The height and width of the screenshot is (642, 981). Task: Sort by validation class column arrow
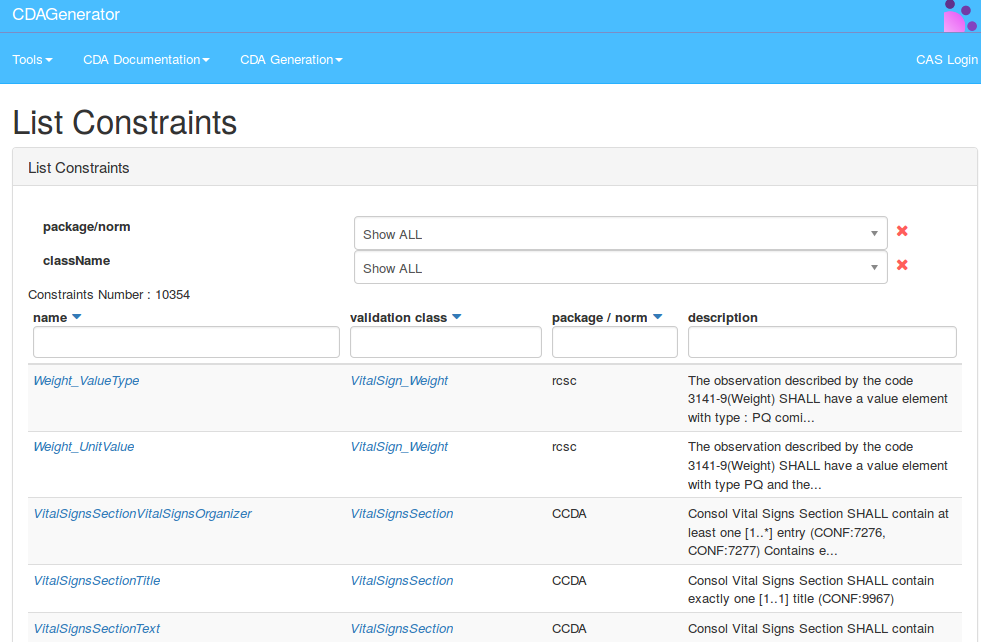(x=457, y=317)
